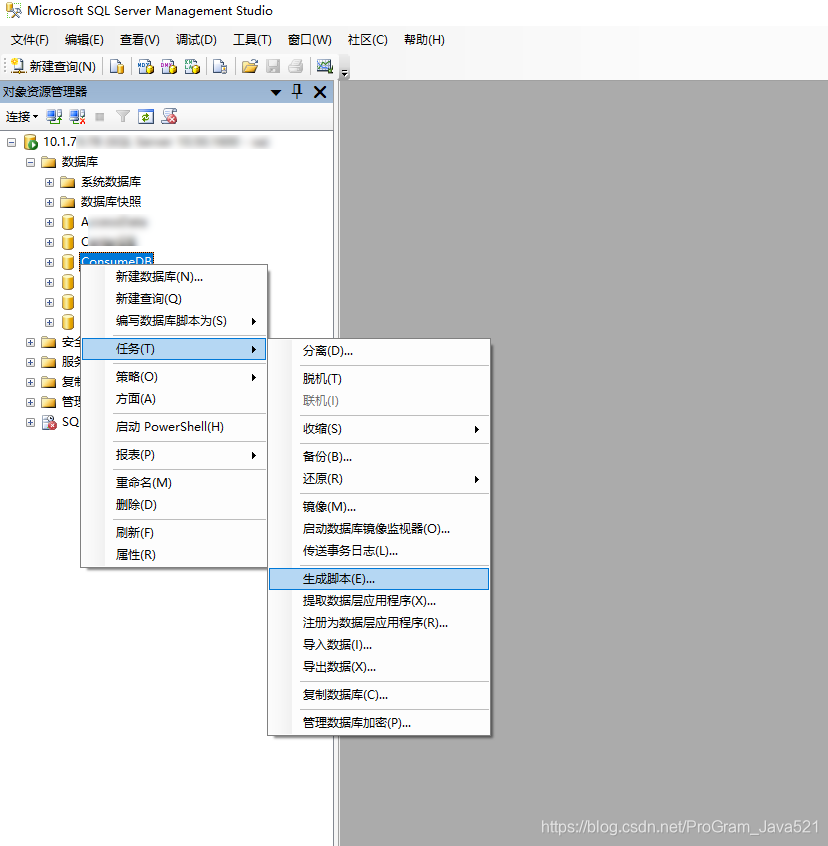Open the toolbar options overflow arrow

tap(345, 73)
